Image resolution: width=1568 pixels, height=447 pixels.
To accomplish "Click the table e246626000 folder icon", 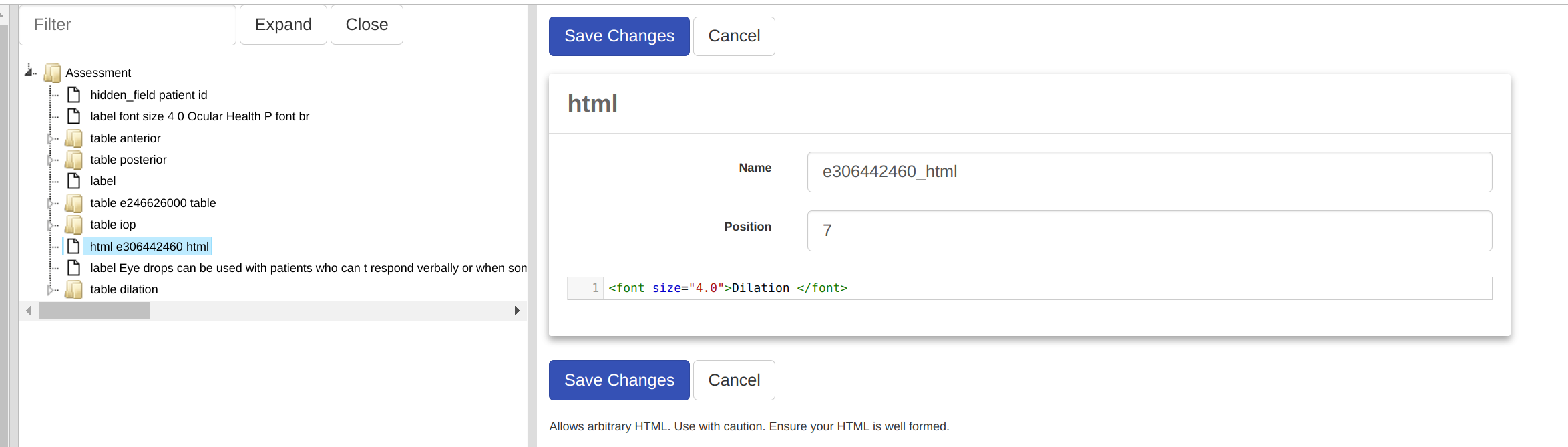I will click(x=74, y=203).
